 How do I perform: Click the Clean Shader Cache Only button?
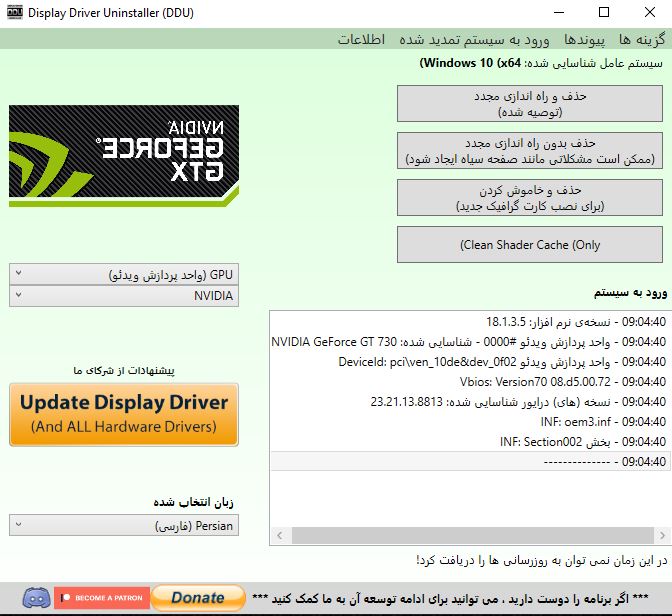[530, 244]
